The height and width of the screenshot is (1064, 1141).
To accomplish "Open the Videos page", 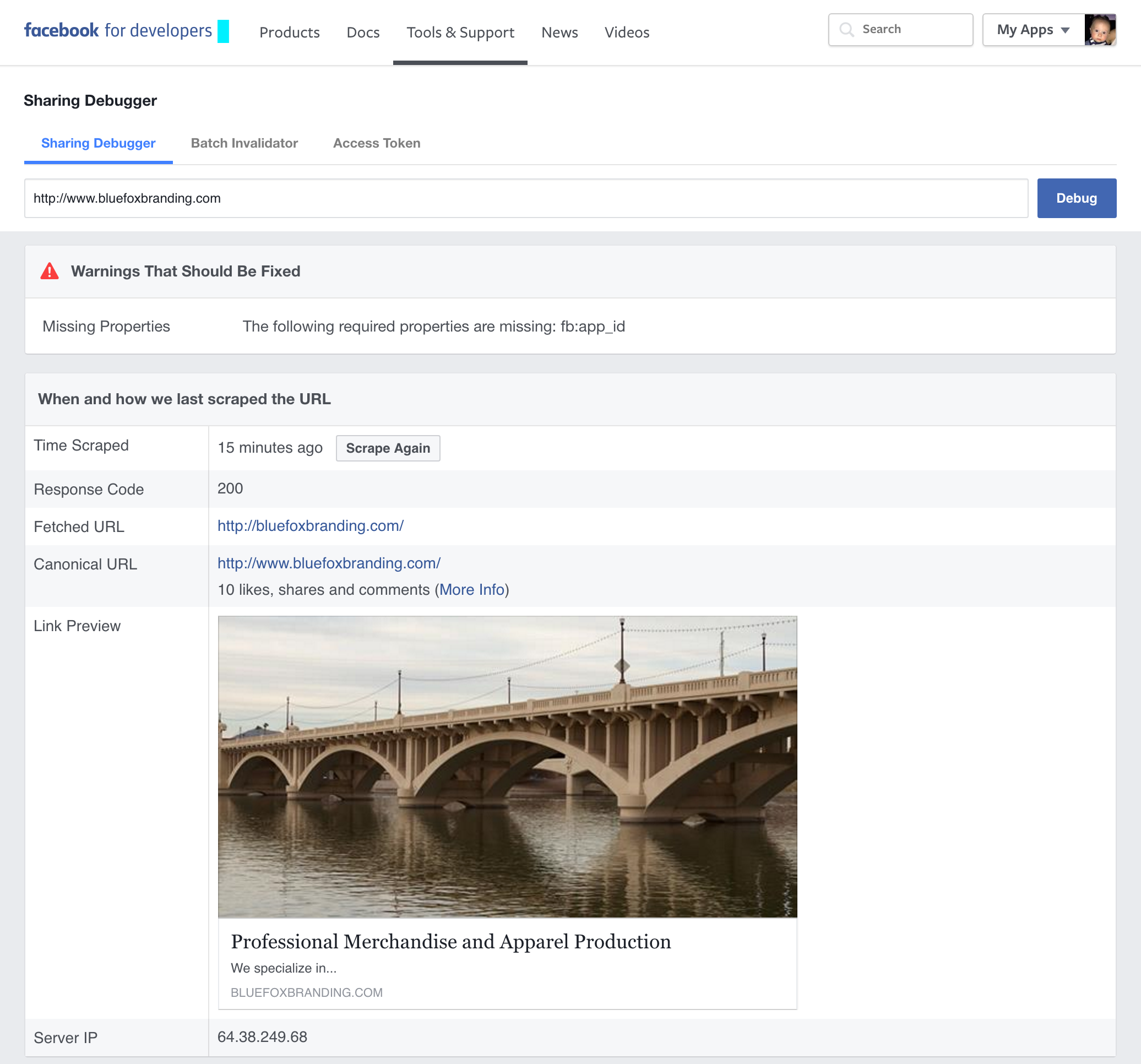I will click(626, 32).
